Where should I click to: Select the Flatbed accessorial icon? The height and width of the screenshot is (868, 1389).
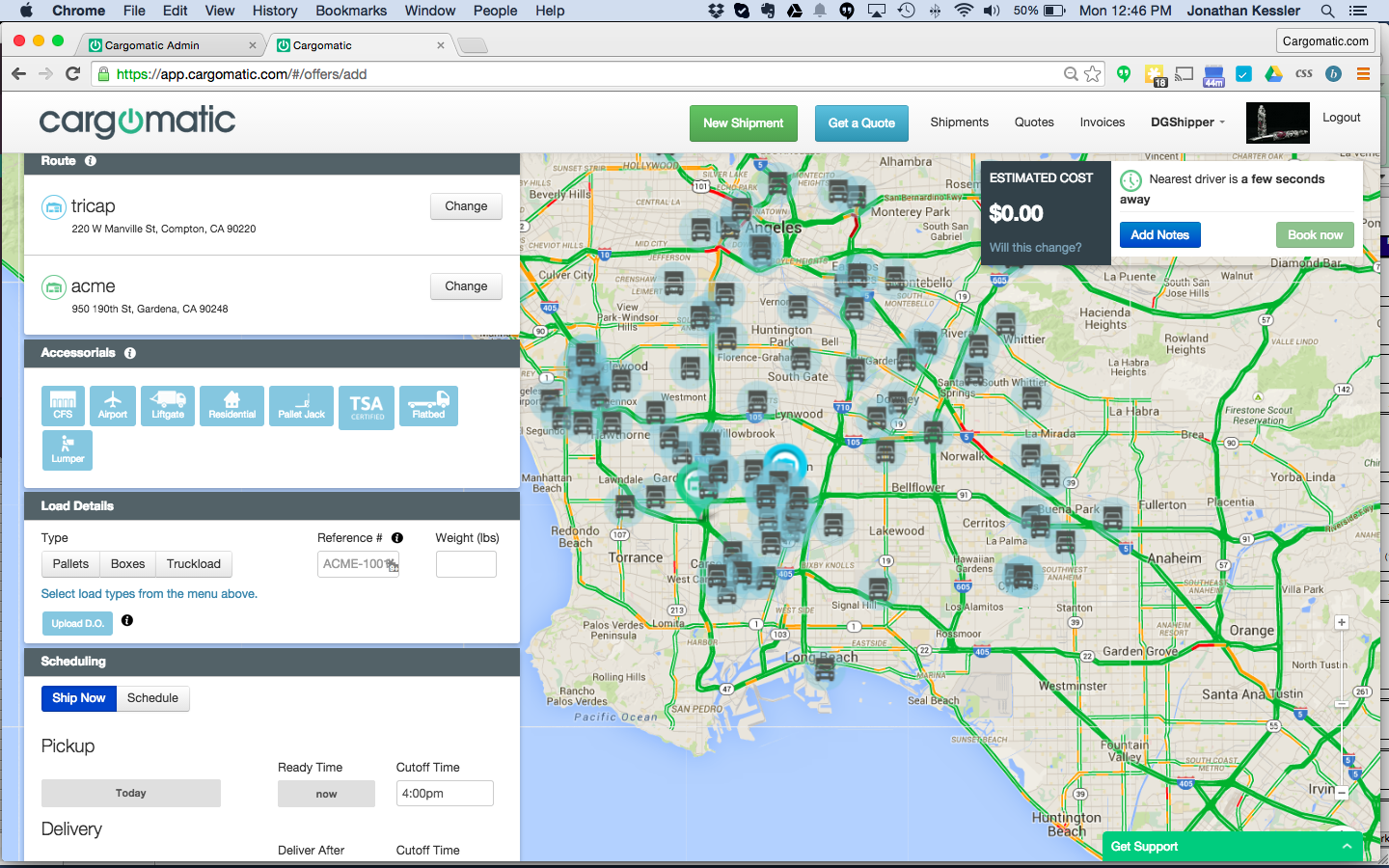428,406
